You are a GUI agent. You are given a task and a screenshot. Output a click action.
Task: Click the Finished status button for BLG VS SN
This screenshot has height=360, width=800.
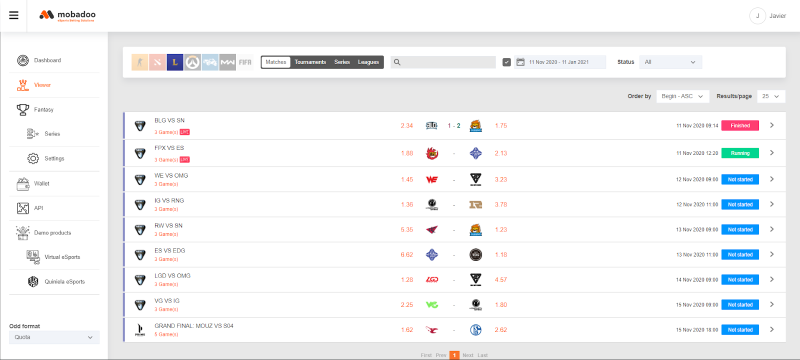pos(740,125)
